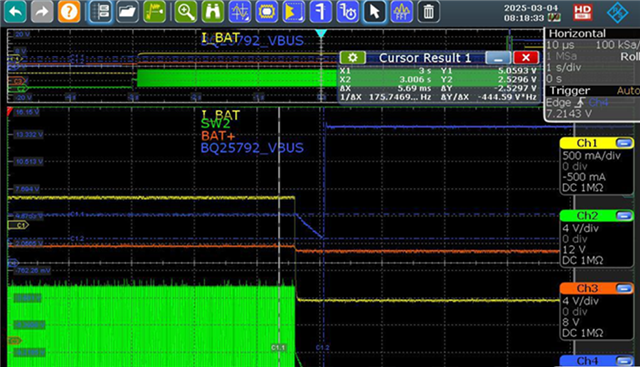Click the ΔX 5.69 ms cursor value
This screenshot has height=367, width=640.
(x=415, y=89)
